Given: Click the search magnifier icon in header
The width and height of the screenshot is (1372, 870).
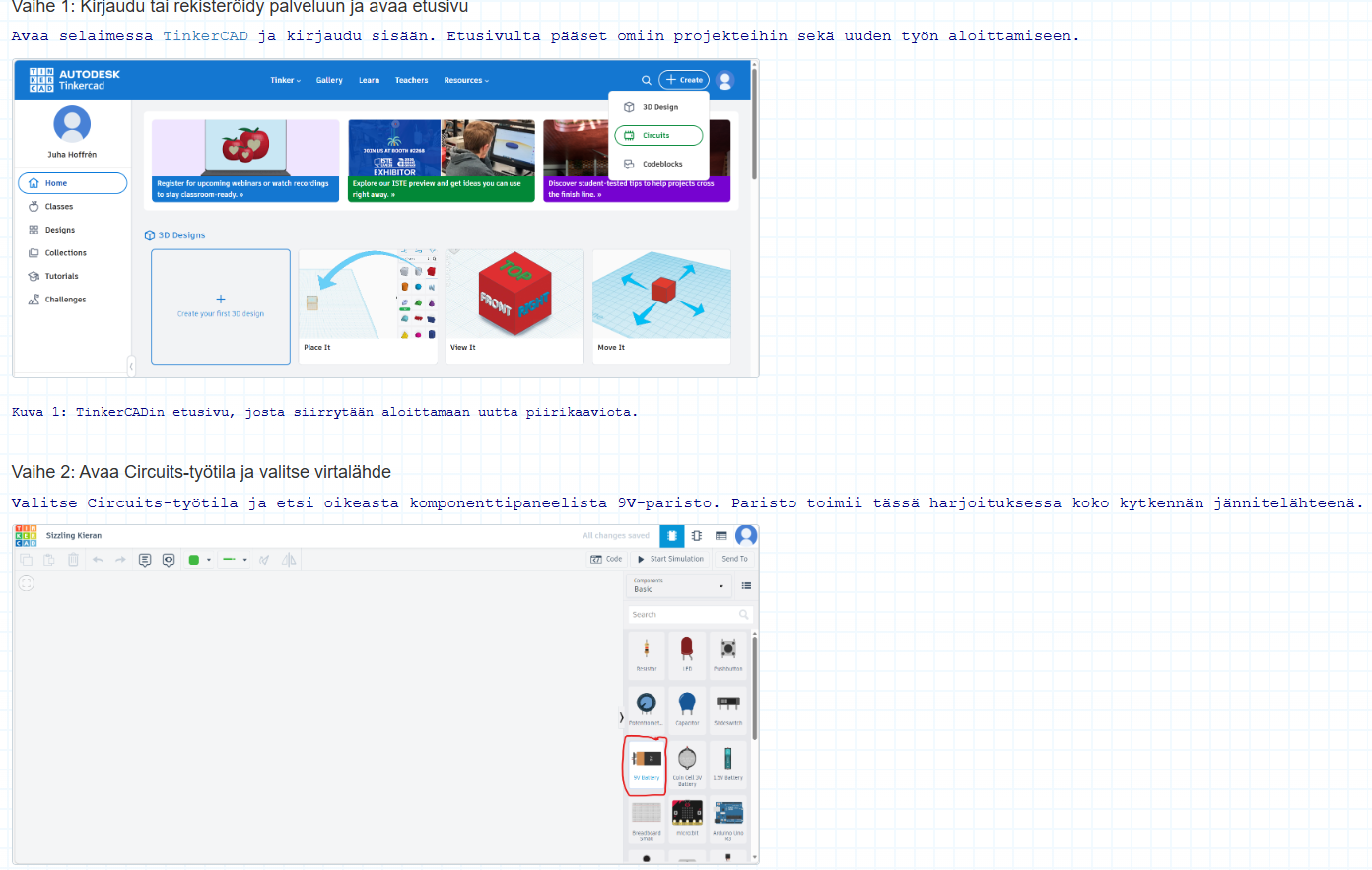Looking at the screenshot, I should tap(647, 80).
